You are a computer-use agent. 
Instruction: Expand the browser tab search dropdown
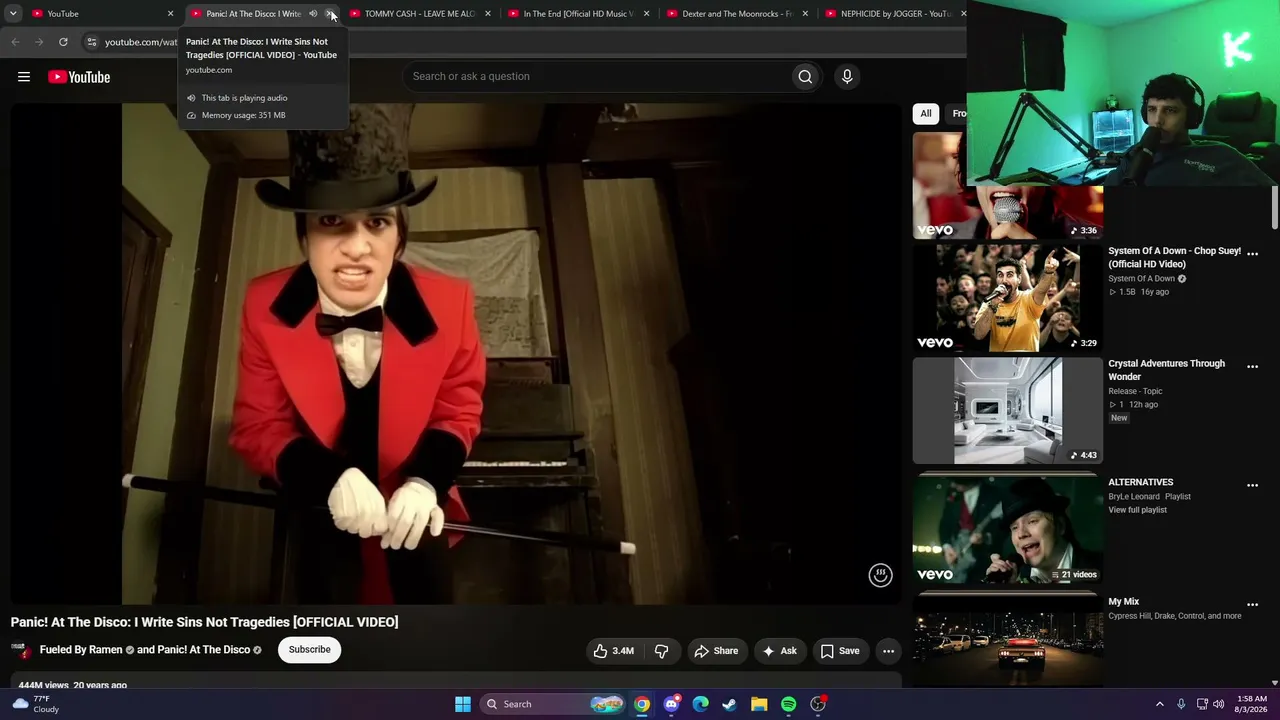(13, 14)
